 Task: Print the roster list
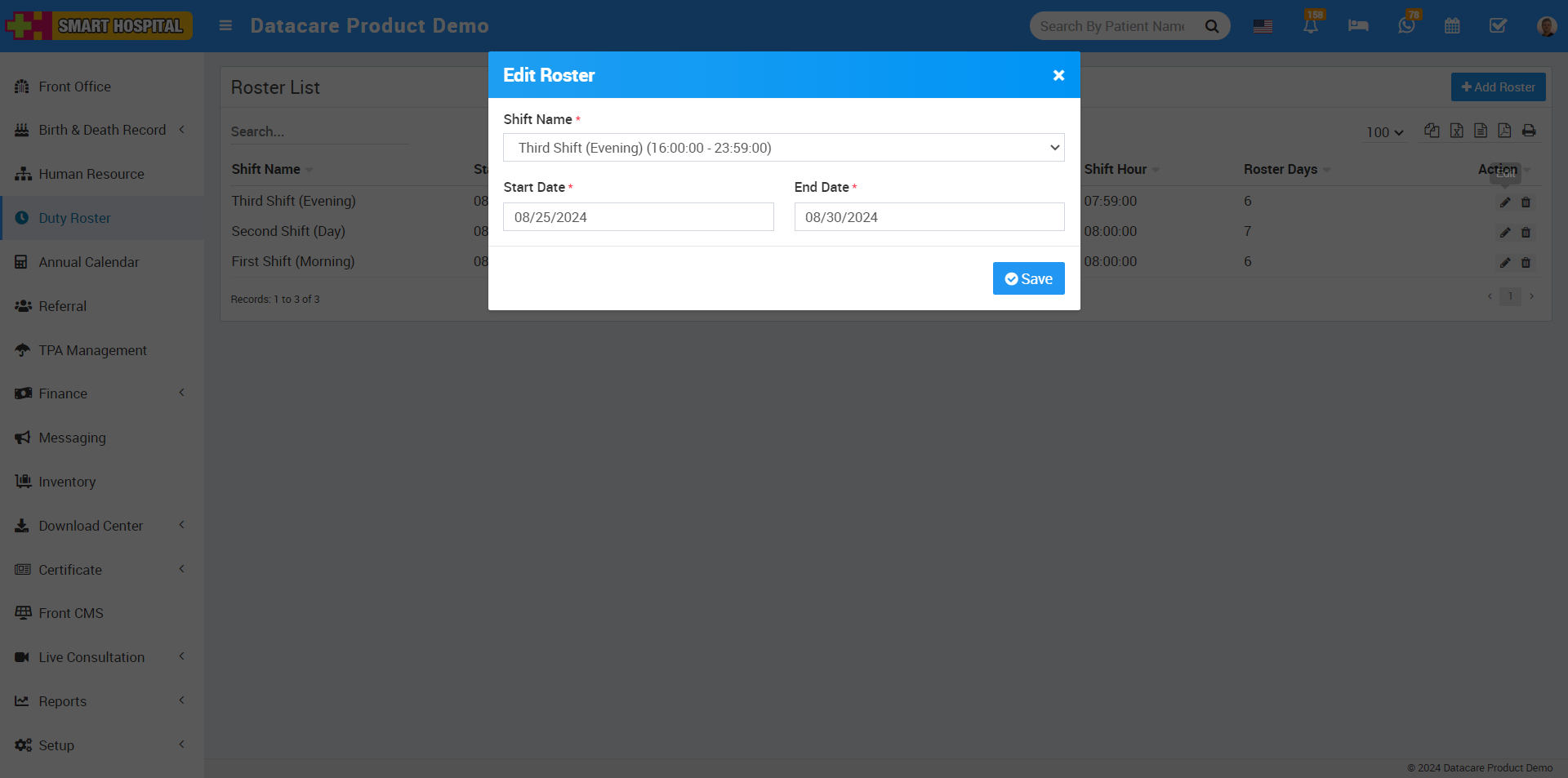pos(1530,131)
